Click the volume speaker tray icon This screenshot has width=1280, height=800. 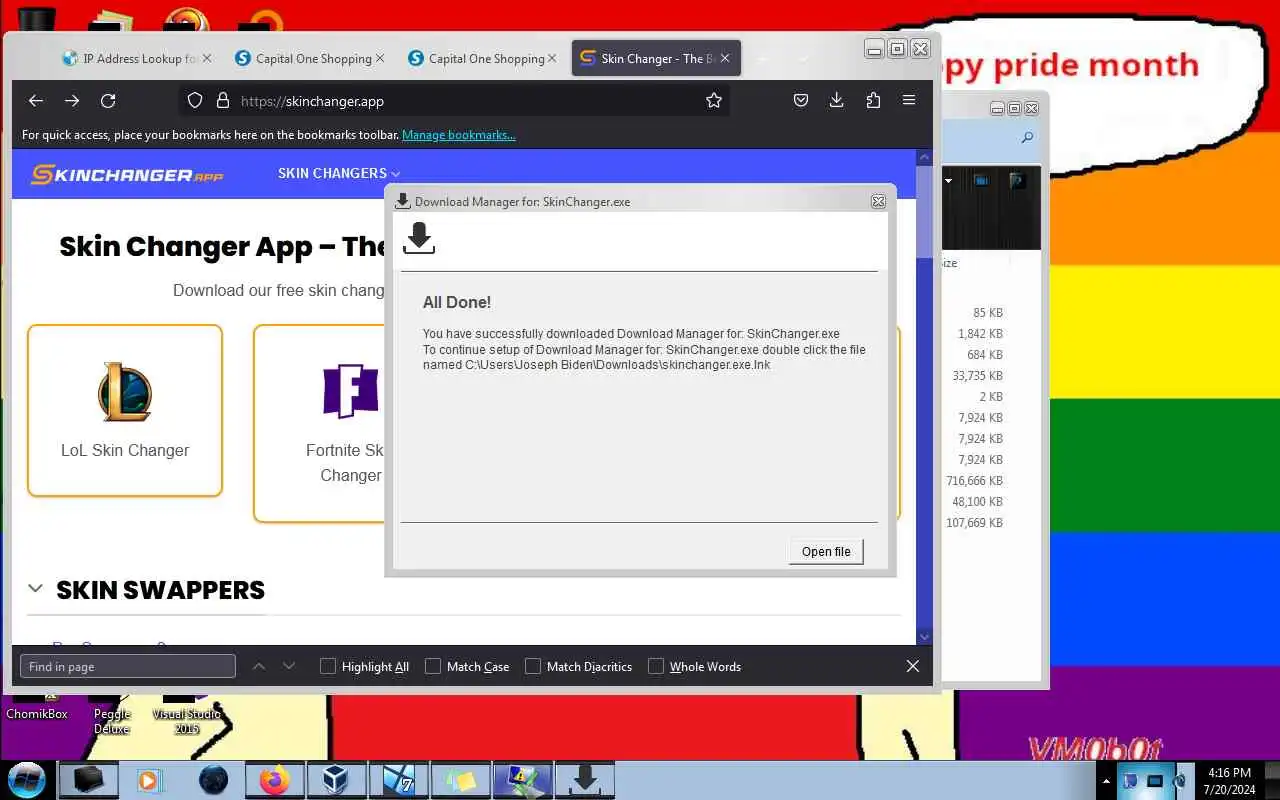(x=1180, y=781)
